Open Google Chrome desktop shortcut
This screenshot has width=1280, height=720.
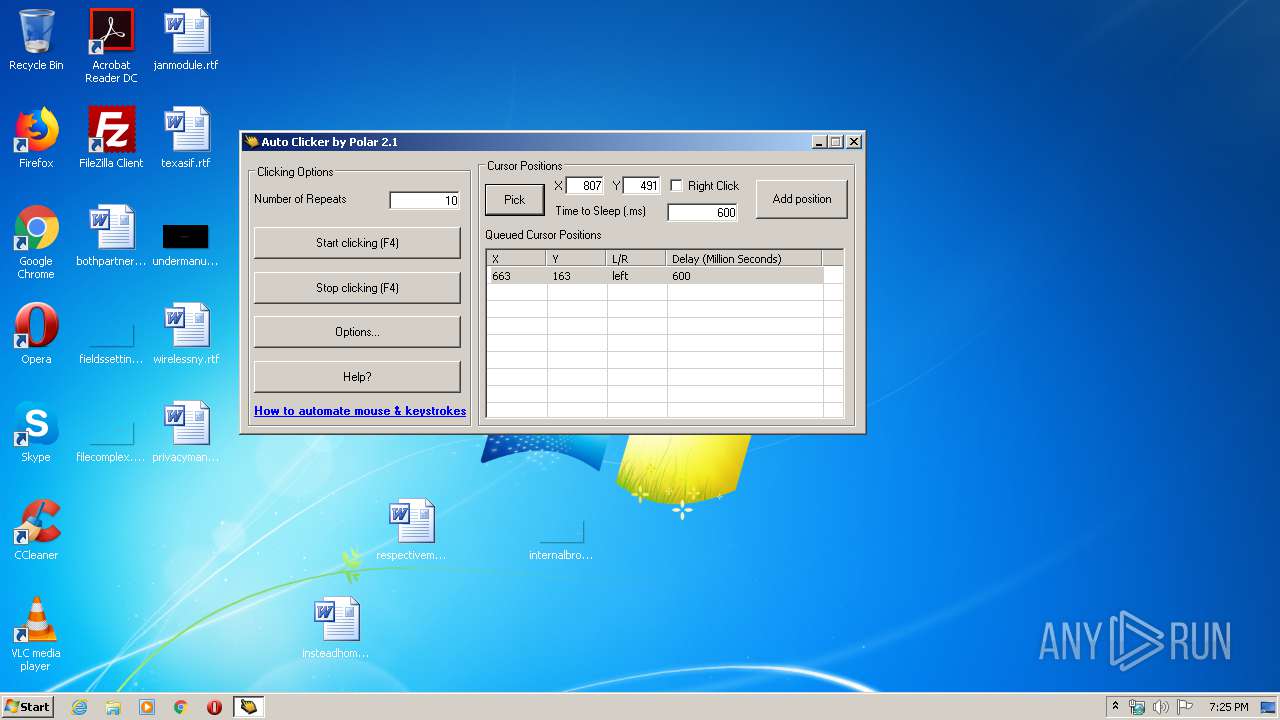click(36, 242)
